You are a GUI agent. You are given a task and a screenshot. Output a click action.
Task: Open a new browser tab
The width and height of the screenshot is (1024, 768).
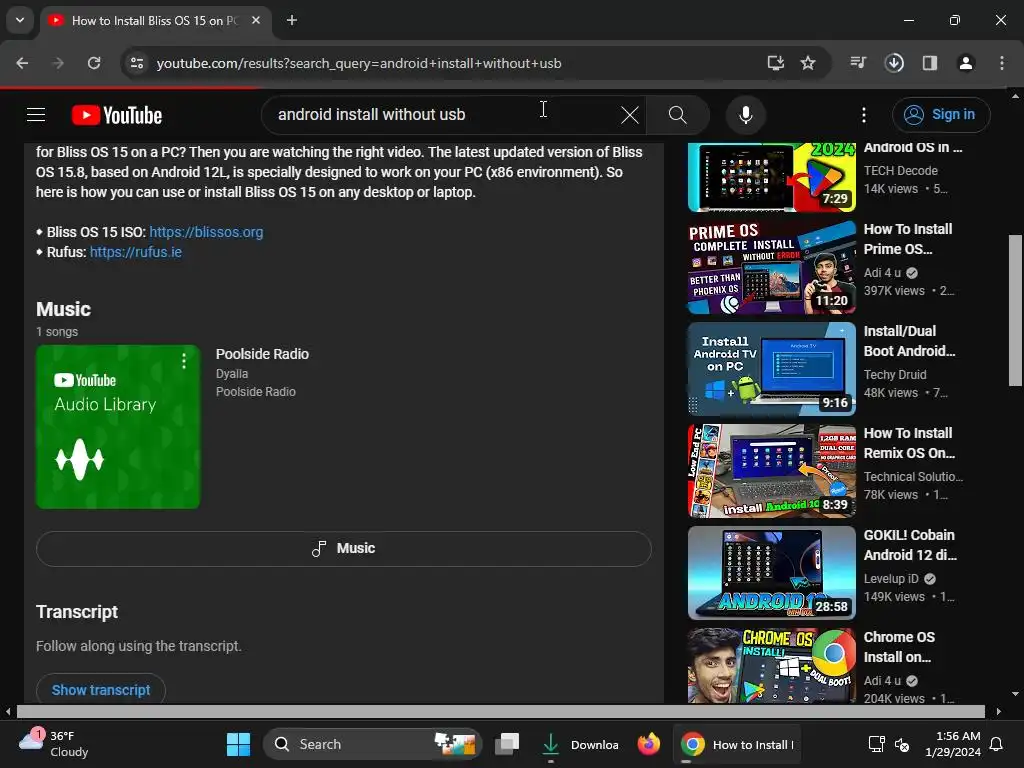[292, 20]
